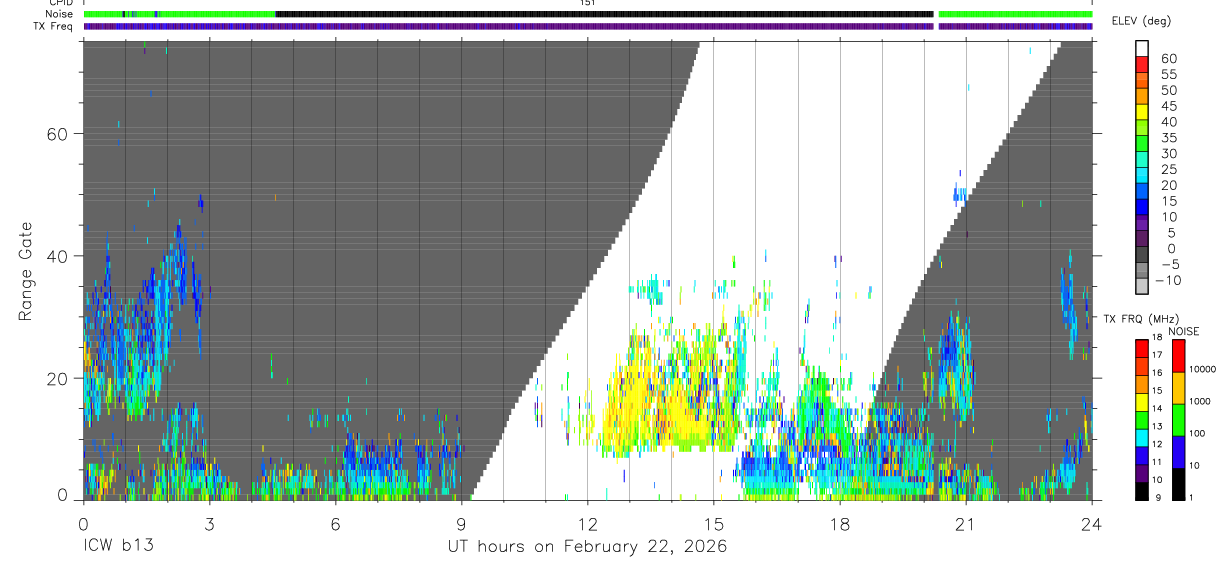Click the '−10' label on the ELEV color bar
The width and height of the screenshot is (1228, 567).
point(1166,281)
